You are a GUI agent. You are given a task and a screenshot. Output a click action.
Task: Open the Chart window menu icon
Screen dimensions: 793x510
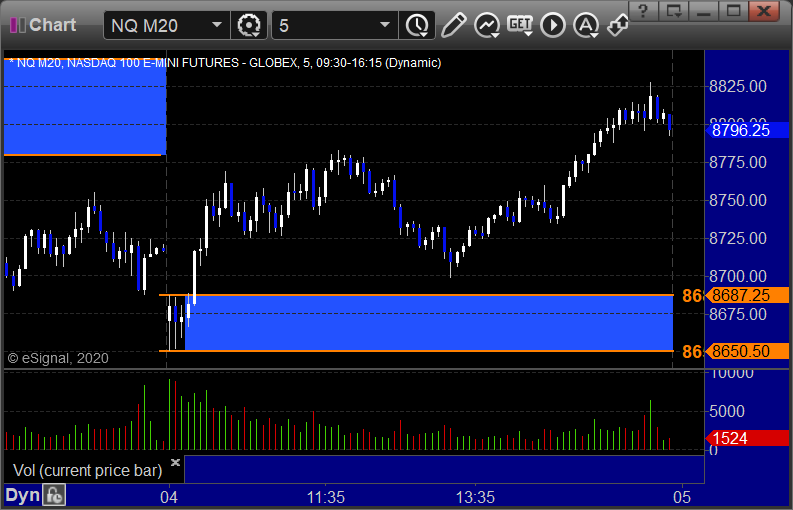(18, 25)
